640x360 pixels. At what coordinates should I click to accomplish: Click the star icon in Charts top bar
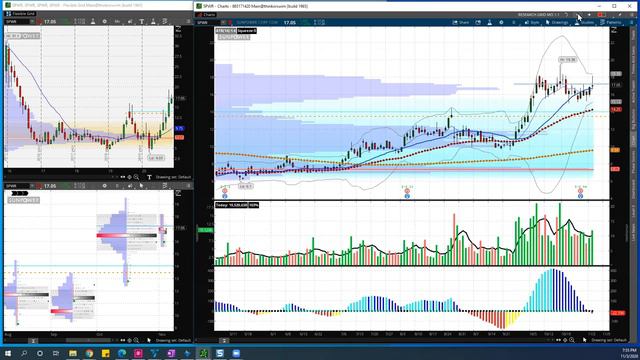click(x=589, y=15)
